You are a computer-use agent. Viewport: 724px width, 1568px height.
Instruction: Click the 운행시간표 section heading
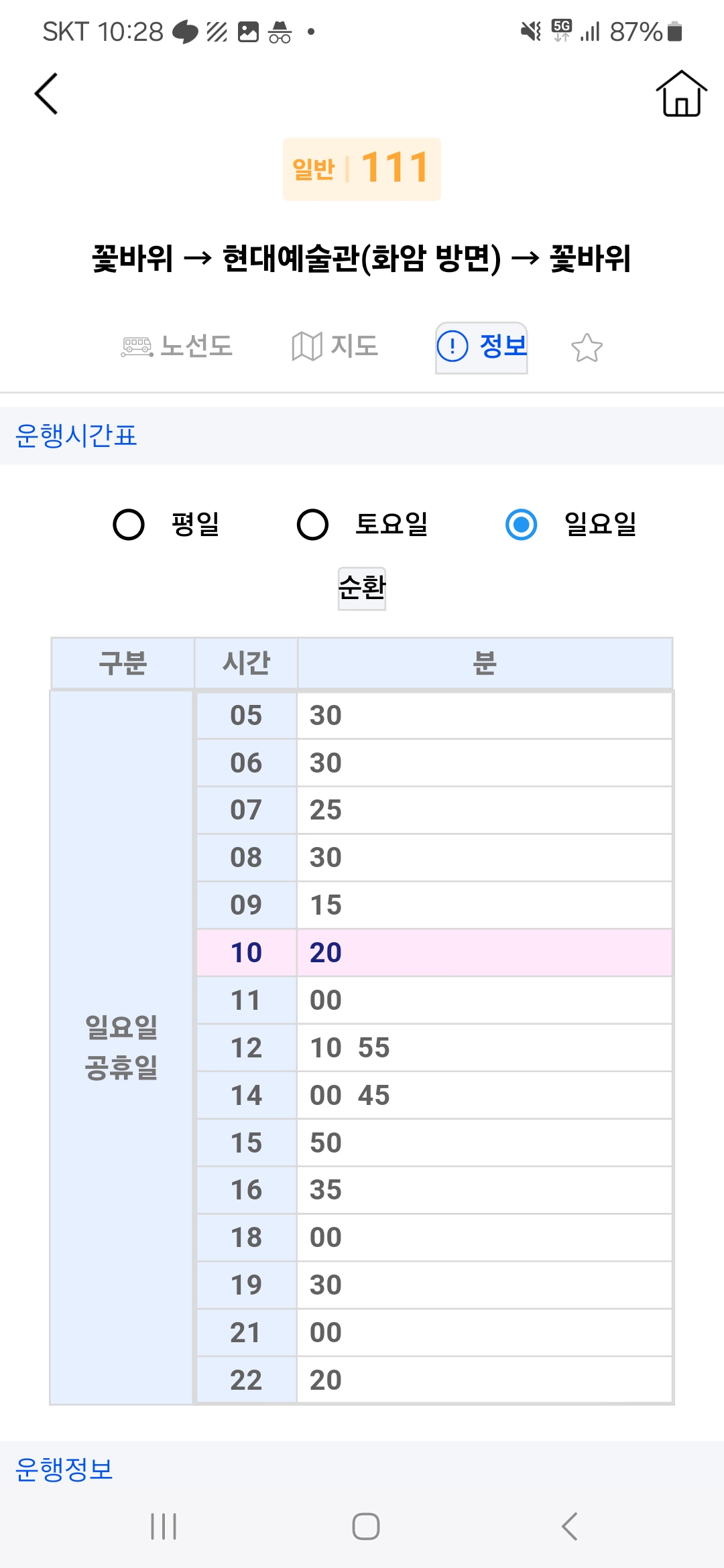[76, 436]
